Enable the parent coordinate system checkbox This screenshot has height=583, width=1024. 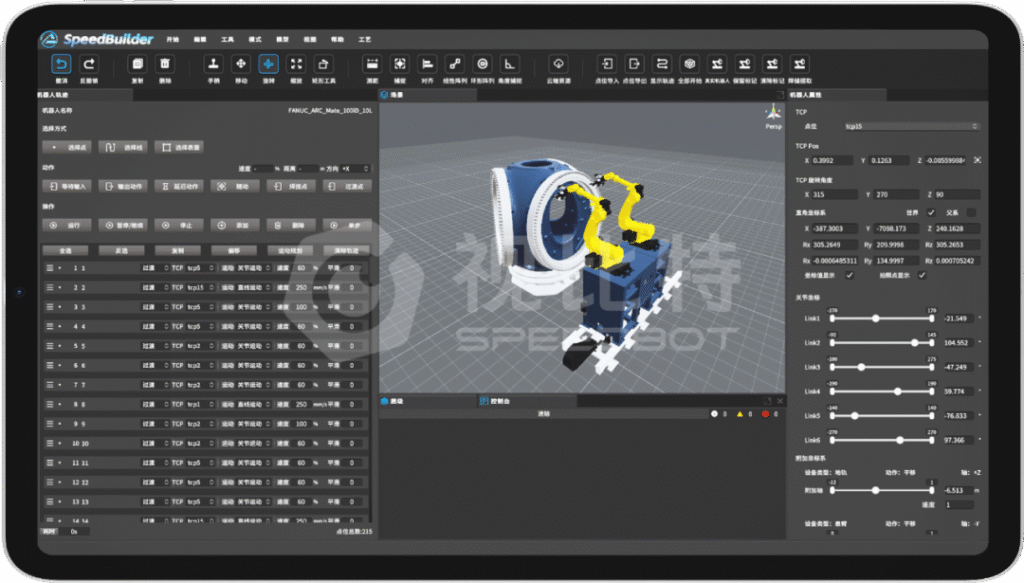click(972, 212)
